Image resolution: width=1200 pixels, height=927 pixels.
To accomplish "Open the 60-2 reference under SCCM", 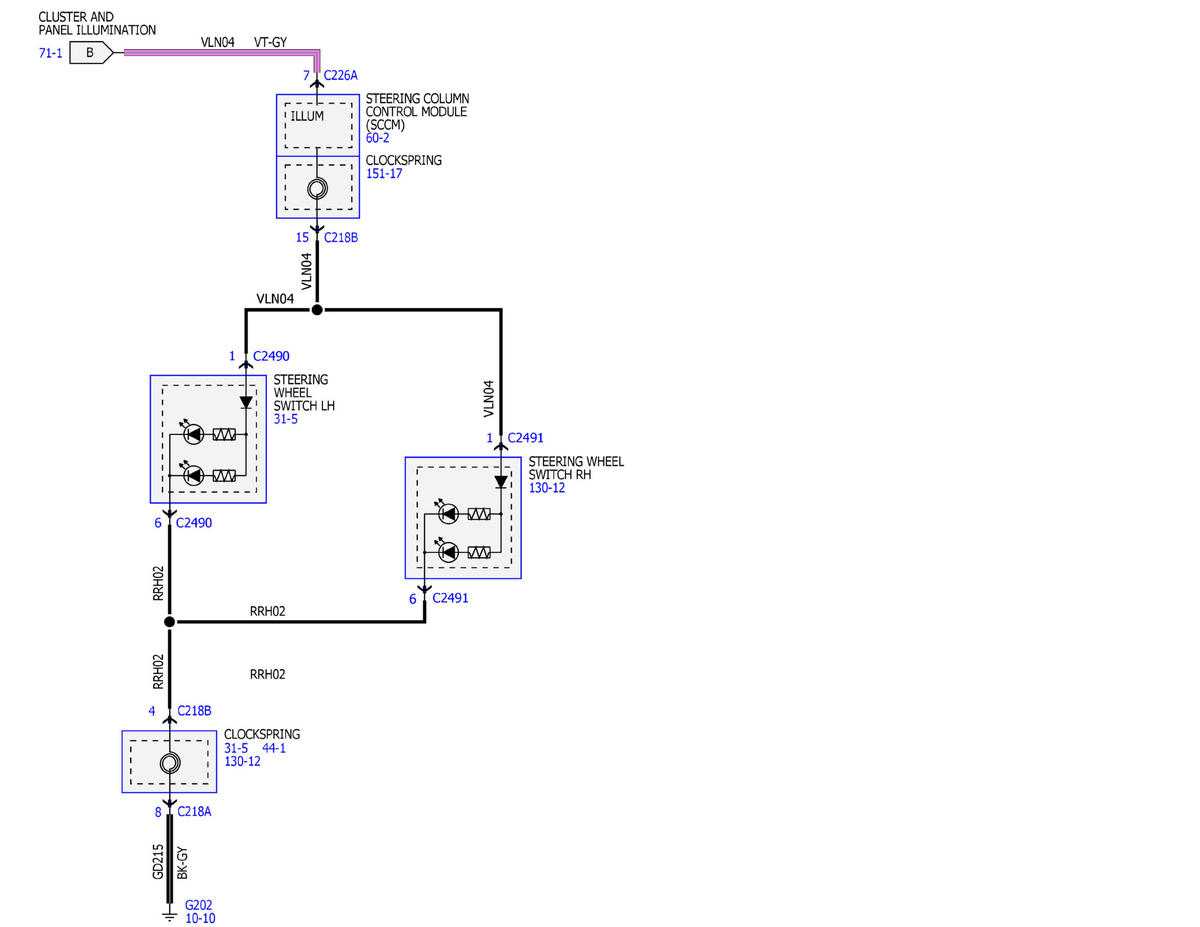I will pos(378,138).
